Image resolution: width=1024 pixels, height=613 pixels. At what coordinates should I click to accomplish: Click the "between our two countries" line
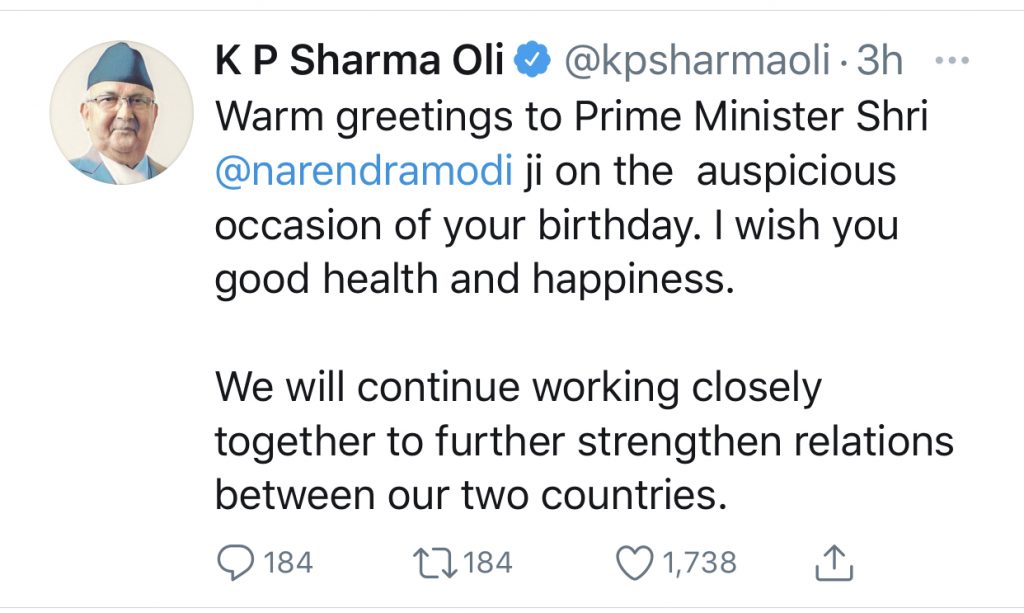470,495
